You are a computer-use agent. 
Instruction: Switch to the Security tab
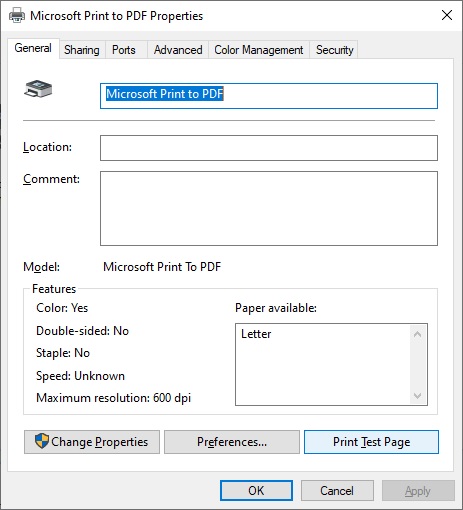coord(334,50)
